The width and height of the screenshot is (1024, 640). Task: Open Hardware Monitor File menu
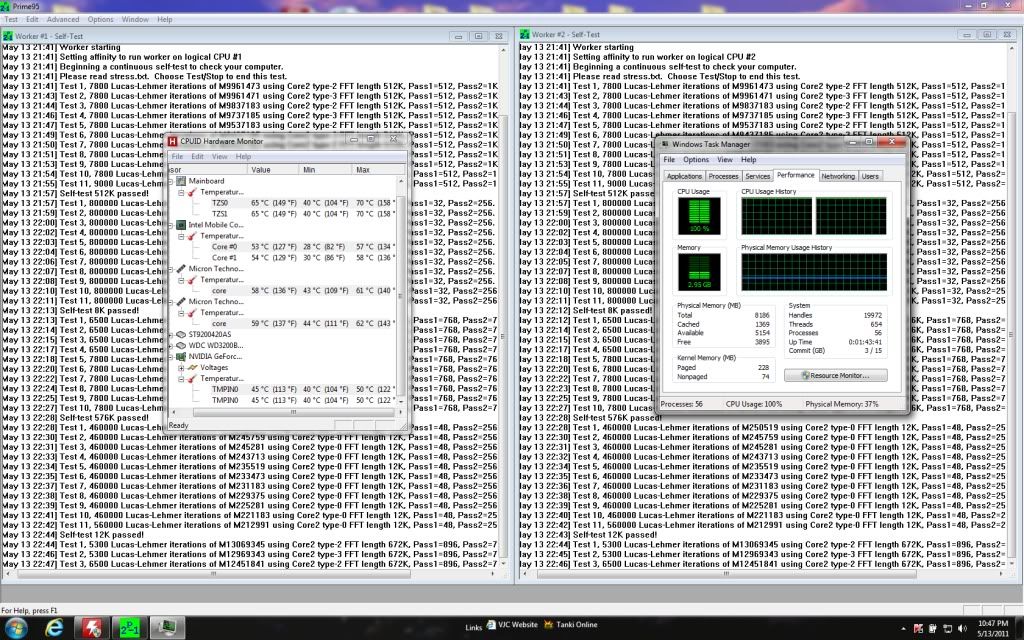pyautogui.click(x=177, y=157)
